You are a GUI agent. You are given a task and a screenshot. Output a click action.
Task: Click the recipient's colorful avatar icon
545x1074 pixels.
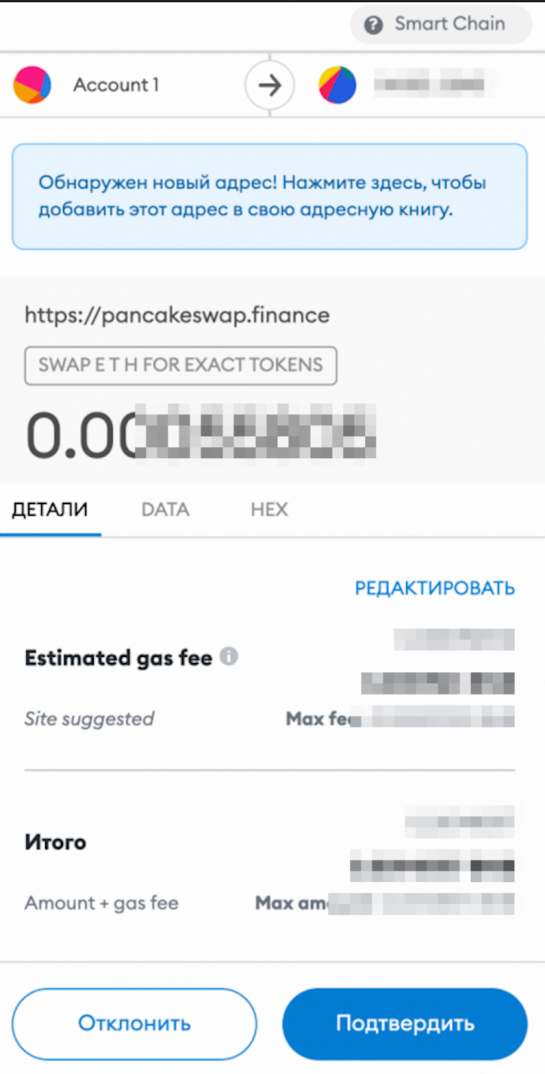coord(338,85)
